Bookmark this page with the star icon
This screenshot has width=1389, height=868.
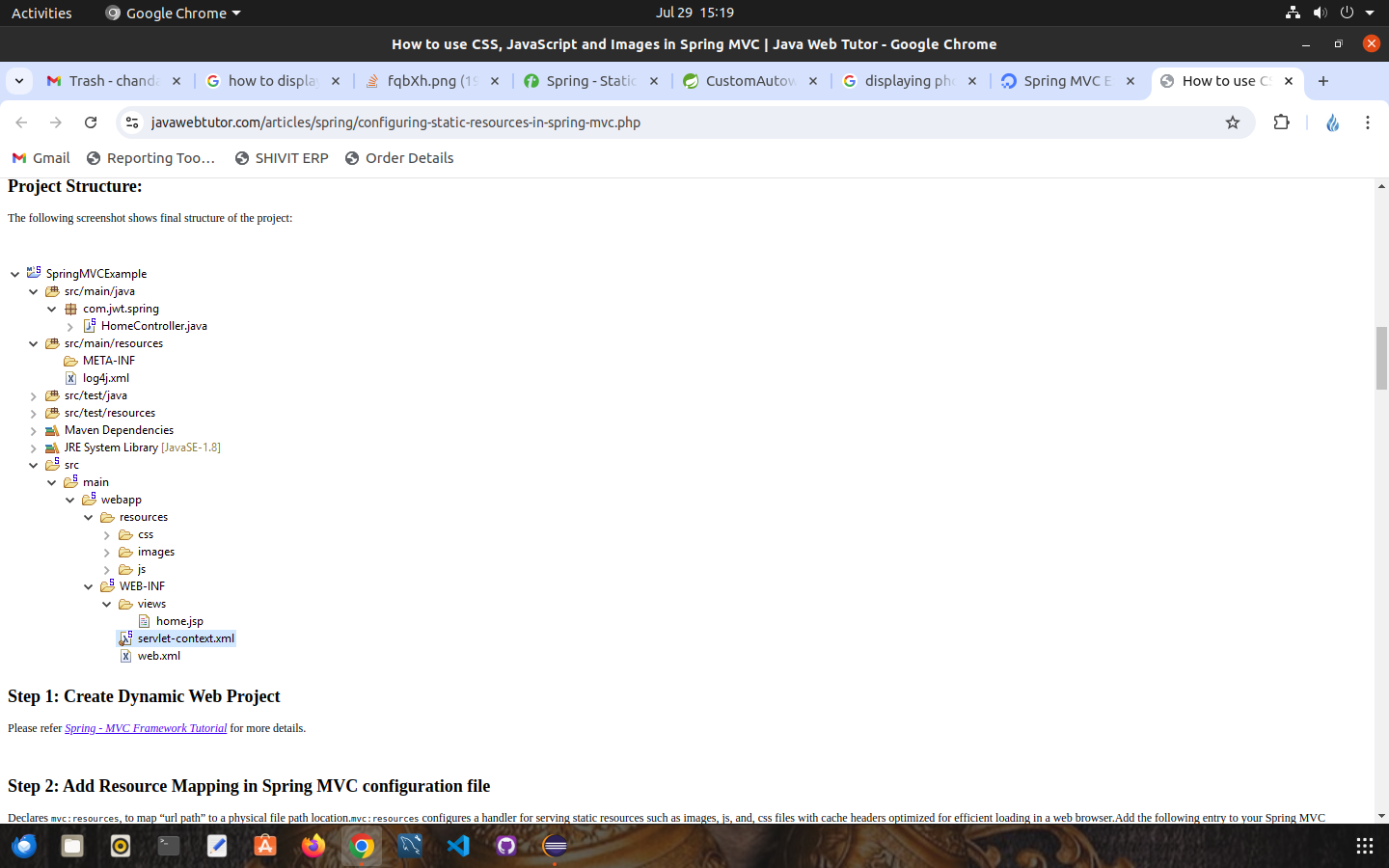coord(1232,122)
